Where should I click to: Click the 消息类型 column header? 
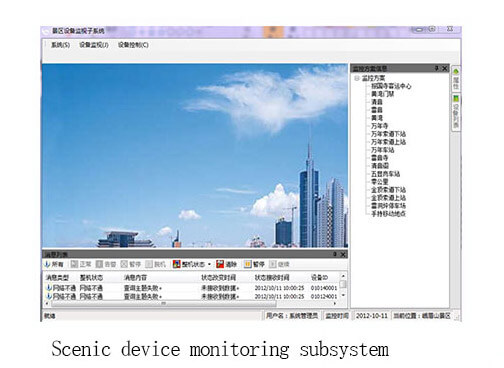pyautogui.click(x=57, y=277)
